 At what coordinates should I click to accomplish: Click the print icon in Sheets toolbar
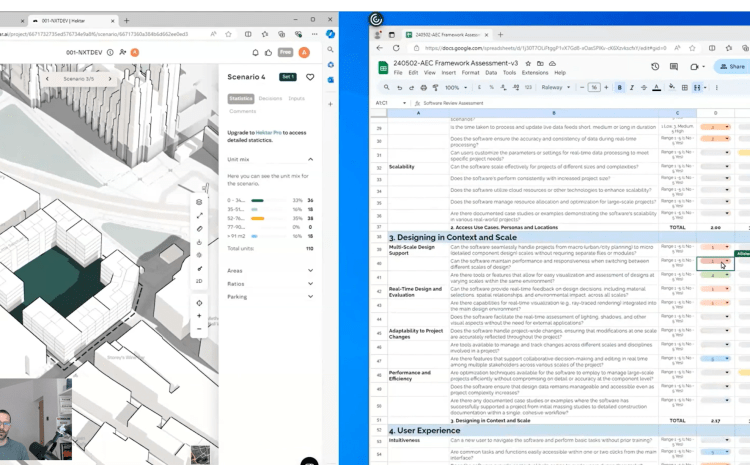(x=424, y=88)
